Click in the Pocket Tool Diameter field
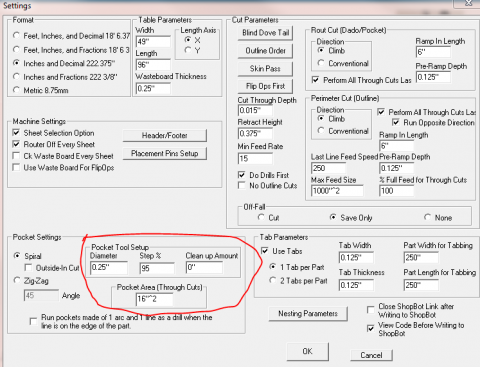 point(109,267)
